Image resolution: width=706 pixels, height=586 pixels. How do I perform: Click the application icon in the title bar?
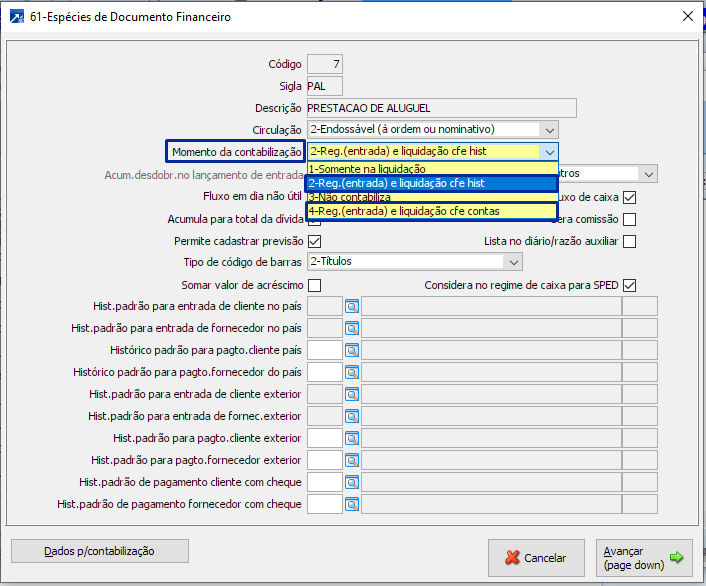(x=17, y=17)
